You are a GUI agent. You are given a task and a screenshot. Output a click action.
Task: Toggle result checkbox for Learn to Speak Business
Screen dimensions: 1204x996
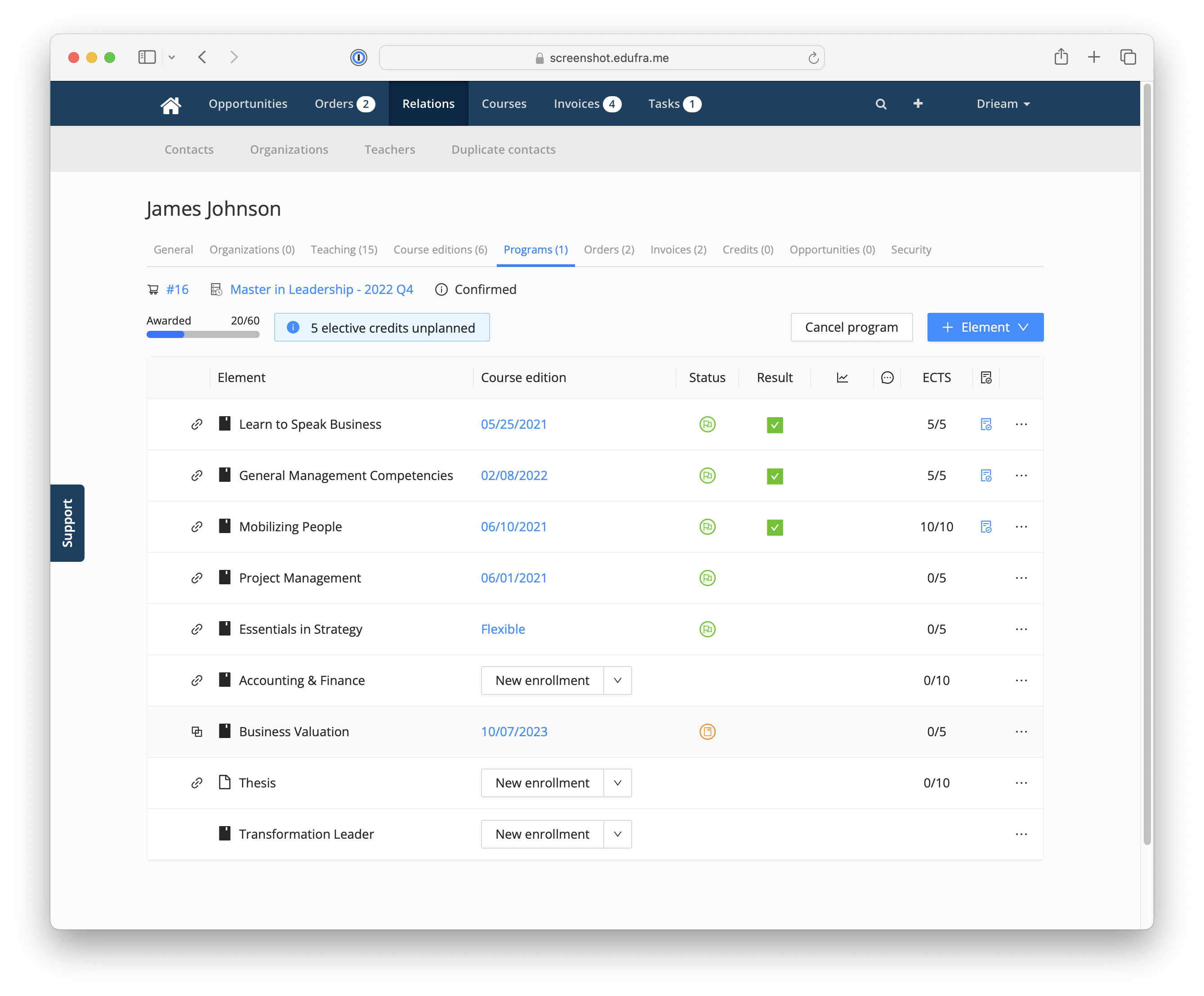coord(775,425)
